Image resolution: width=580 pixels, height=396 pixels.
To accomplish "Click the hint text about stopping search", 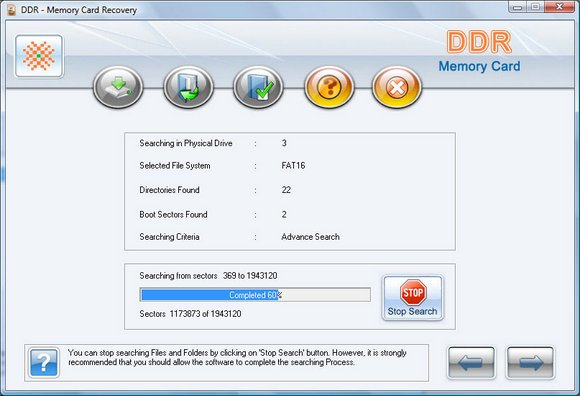I will point(237,358).
